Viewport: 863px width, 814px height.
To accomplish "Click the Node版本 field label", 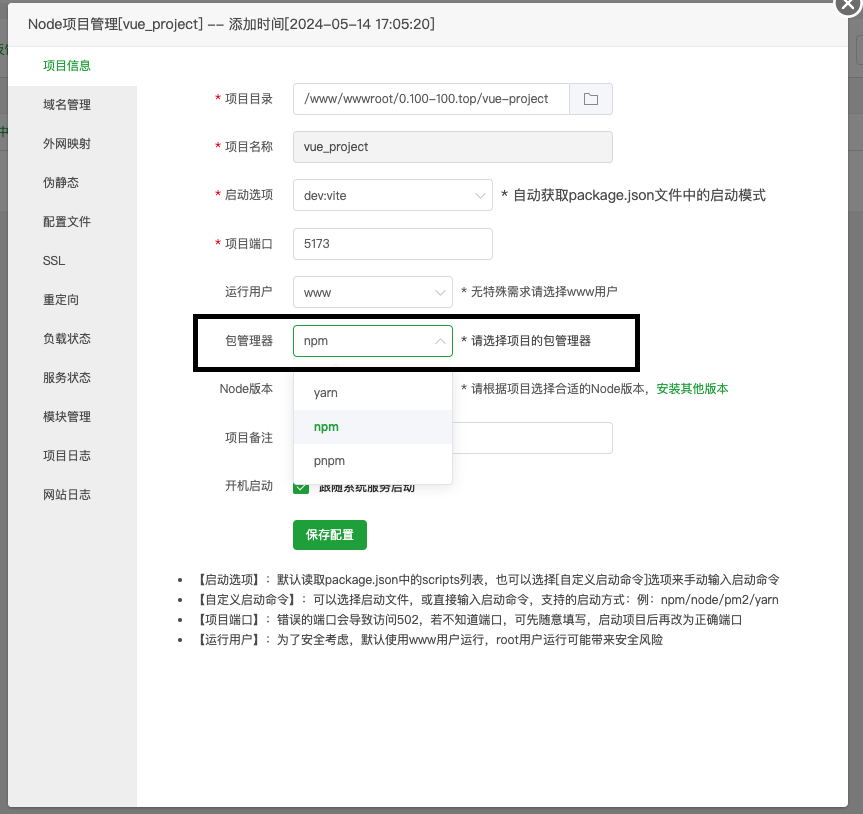I will pos(246,389).
